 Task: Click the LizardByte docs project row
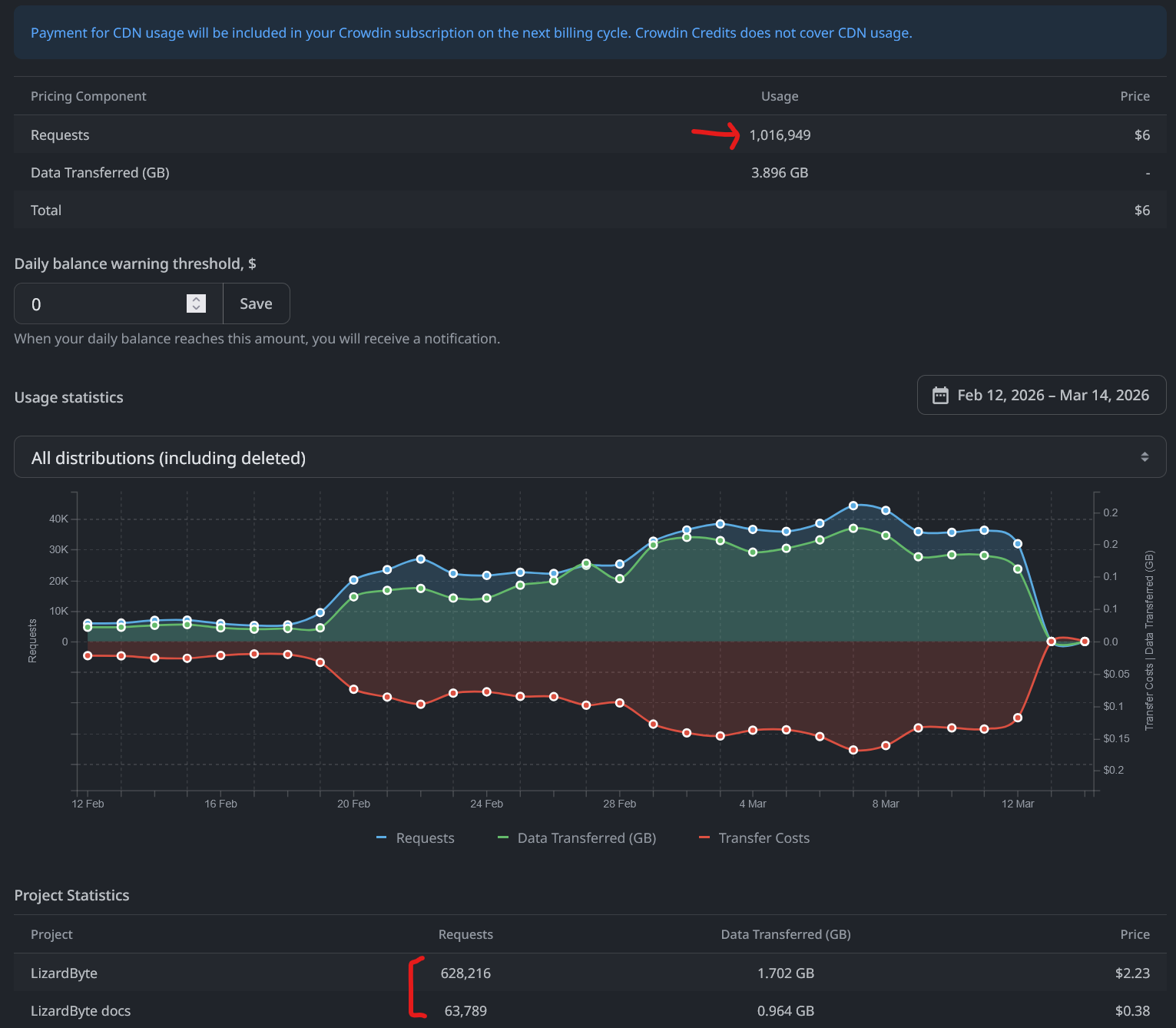tap(81, 1011)
